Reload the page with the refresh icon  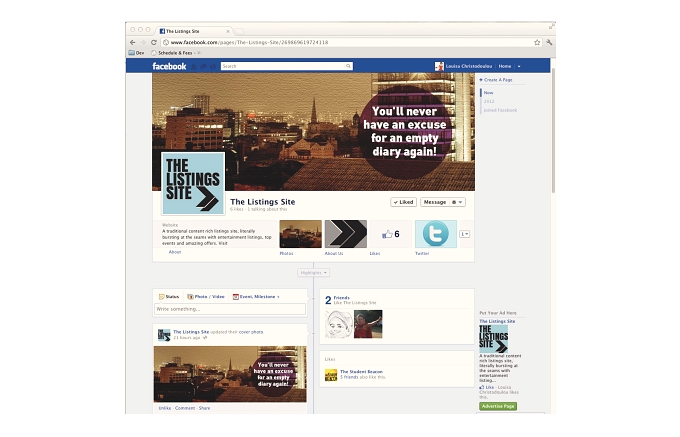click(154, 42)
